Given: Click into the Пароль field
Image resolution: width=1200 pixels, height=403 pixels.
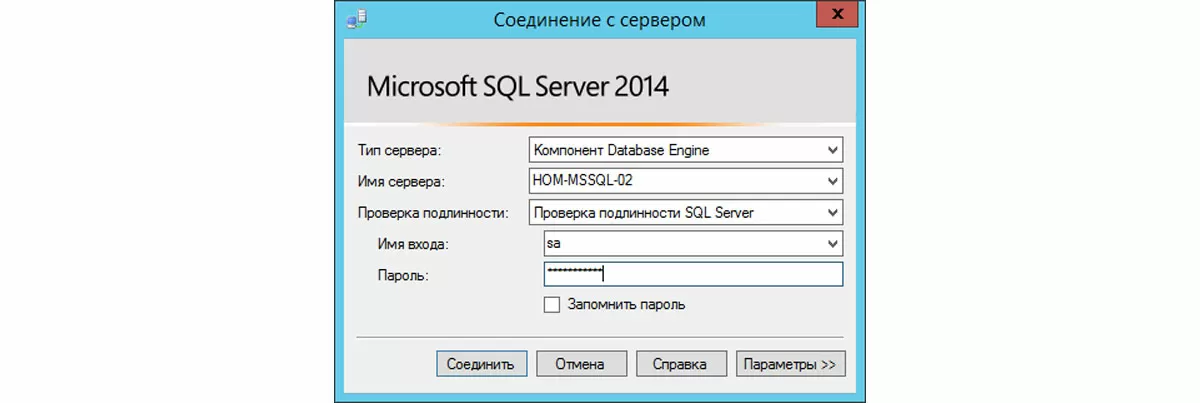Looking at the screenshot, I should pyautogui.click(x=693, y=274).
